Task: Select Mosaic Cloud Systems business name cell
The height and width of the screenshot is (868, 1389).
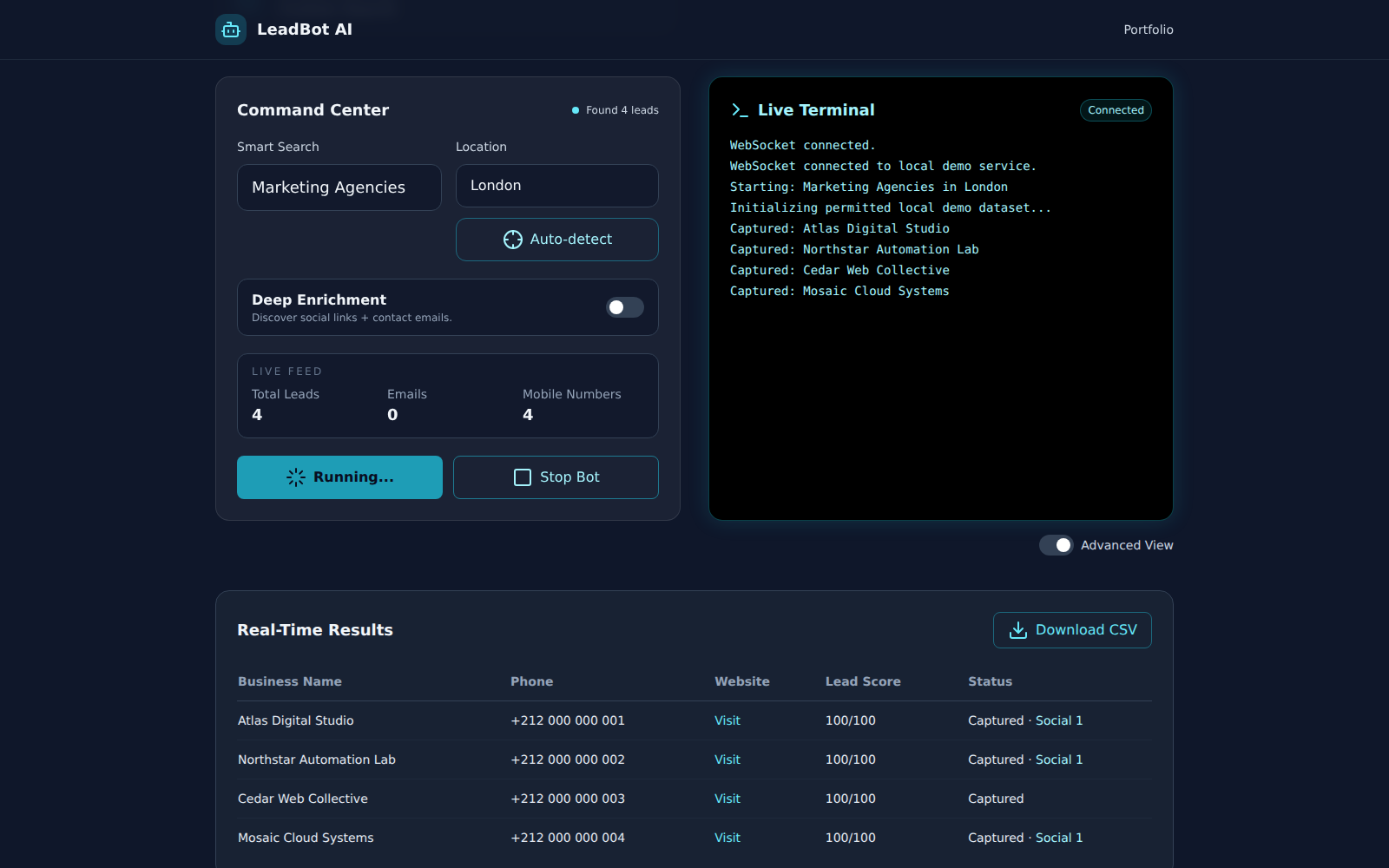Action: click(306, 838)
